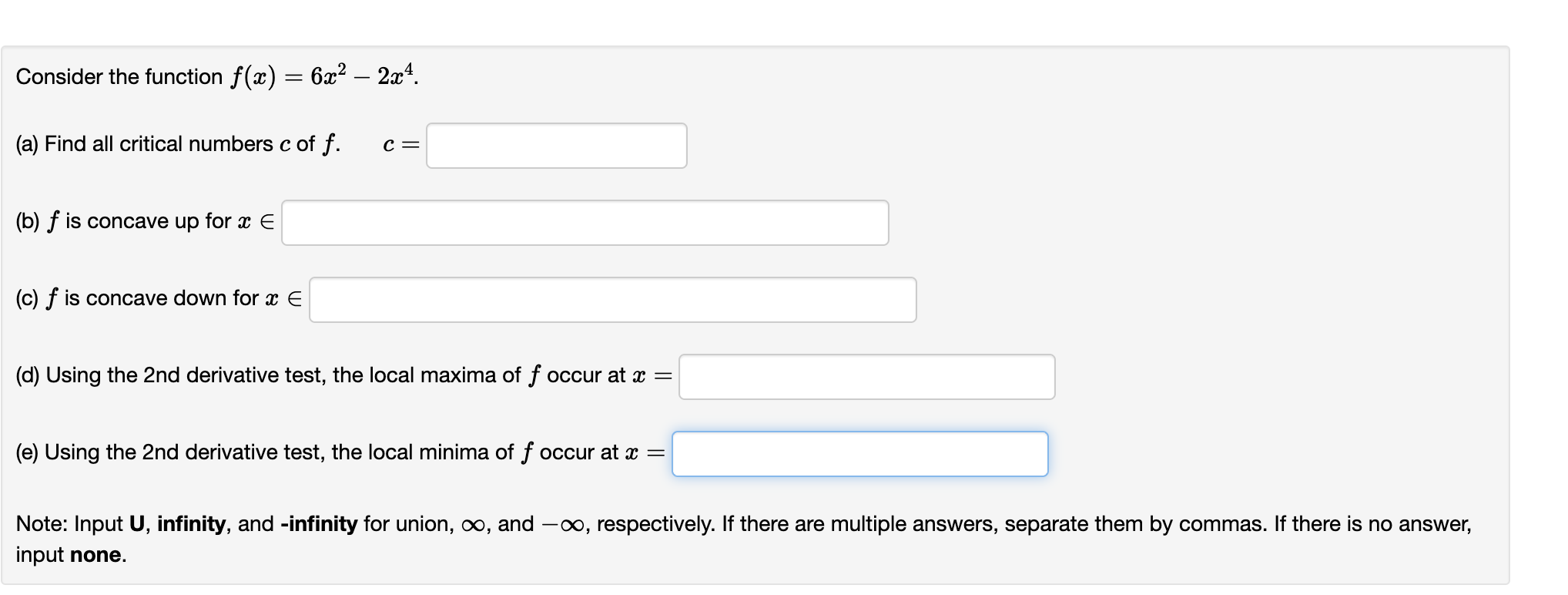Click the Note: label at the bottom
This screenshot has width=1568, height=595.
[43, 523]
